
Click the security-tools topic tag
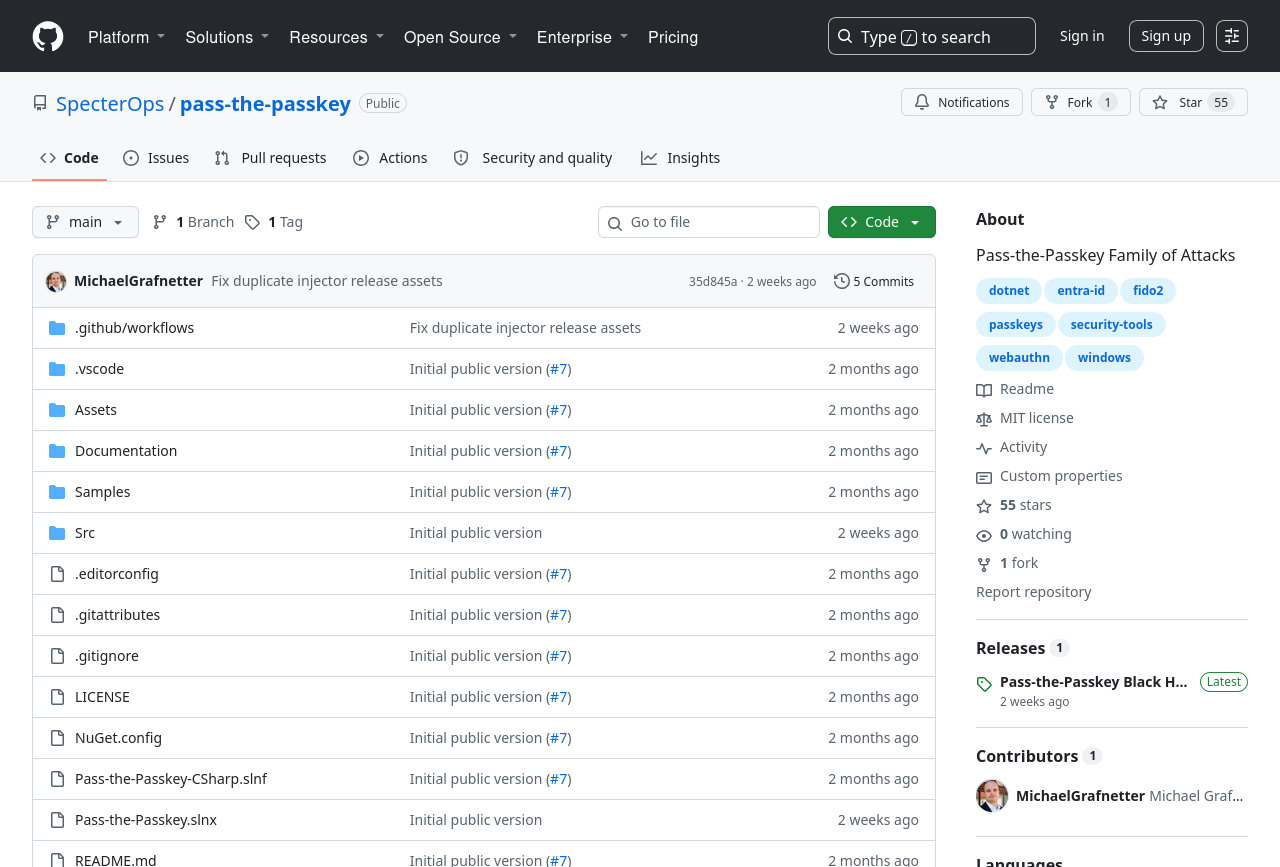tap(1112, 325)
